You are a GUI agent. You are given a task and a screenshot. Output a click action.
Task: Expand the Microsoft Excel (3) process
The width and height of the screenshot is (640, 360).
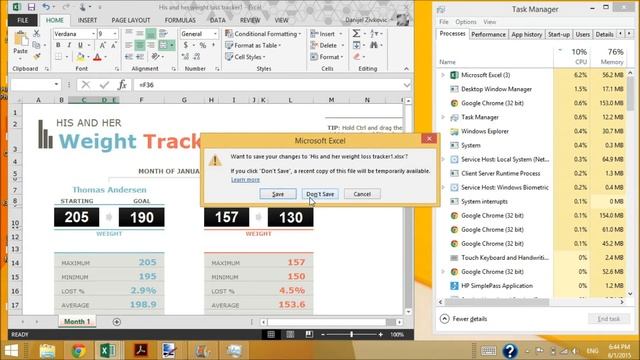point(443,75)
